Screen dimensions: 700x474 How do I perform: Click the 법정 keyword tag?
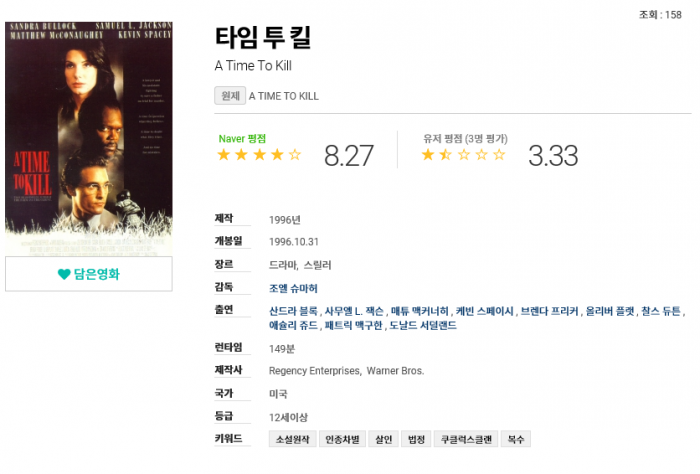point(416,439)
